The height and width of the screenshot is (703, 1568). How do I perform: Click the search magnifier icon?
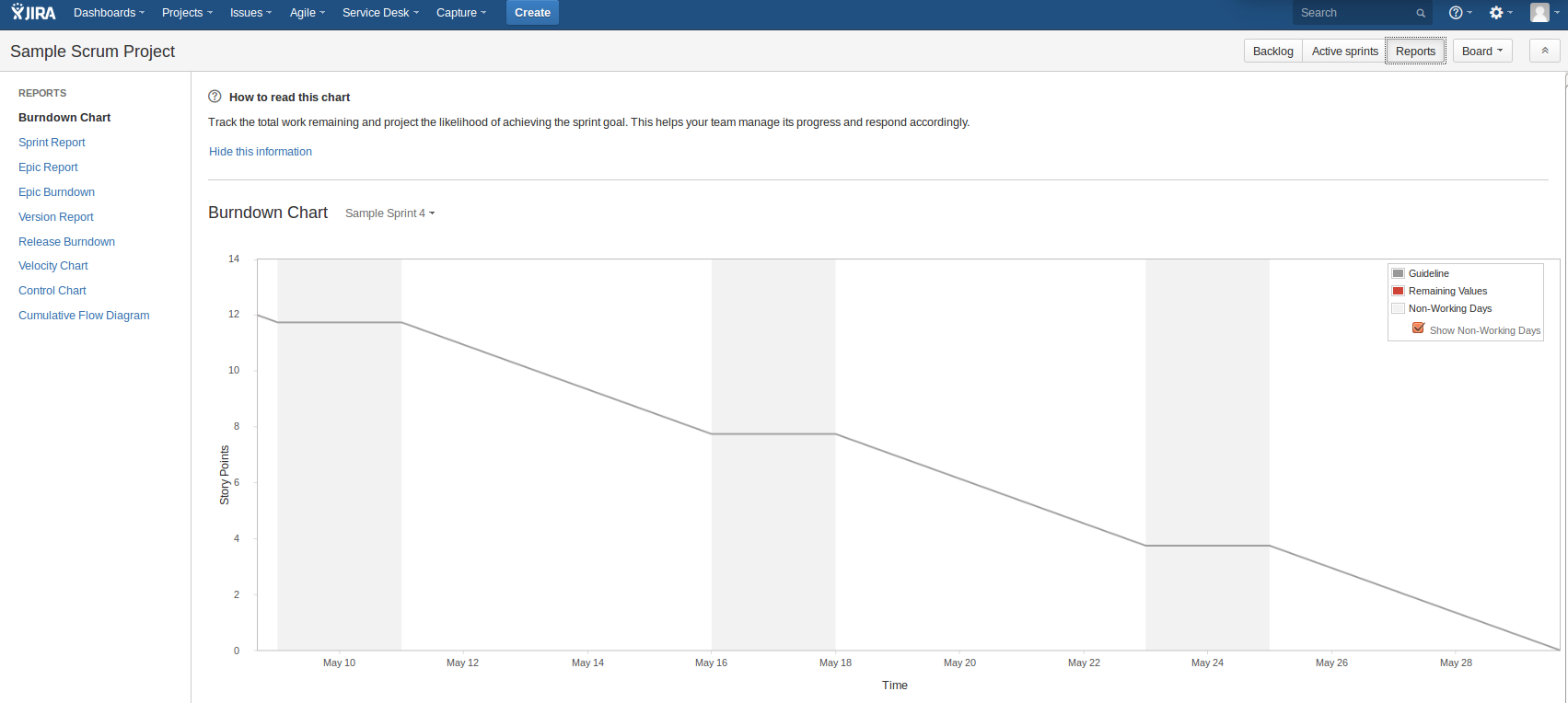tap(1421, 13)
